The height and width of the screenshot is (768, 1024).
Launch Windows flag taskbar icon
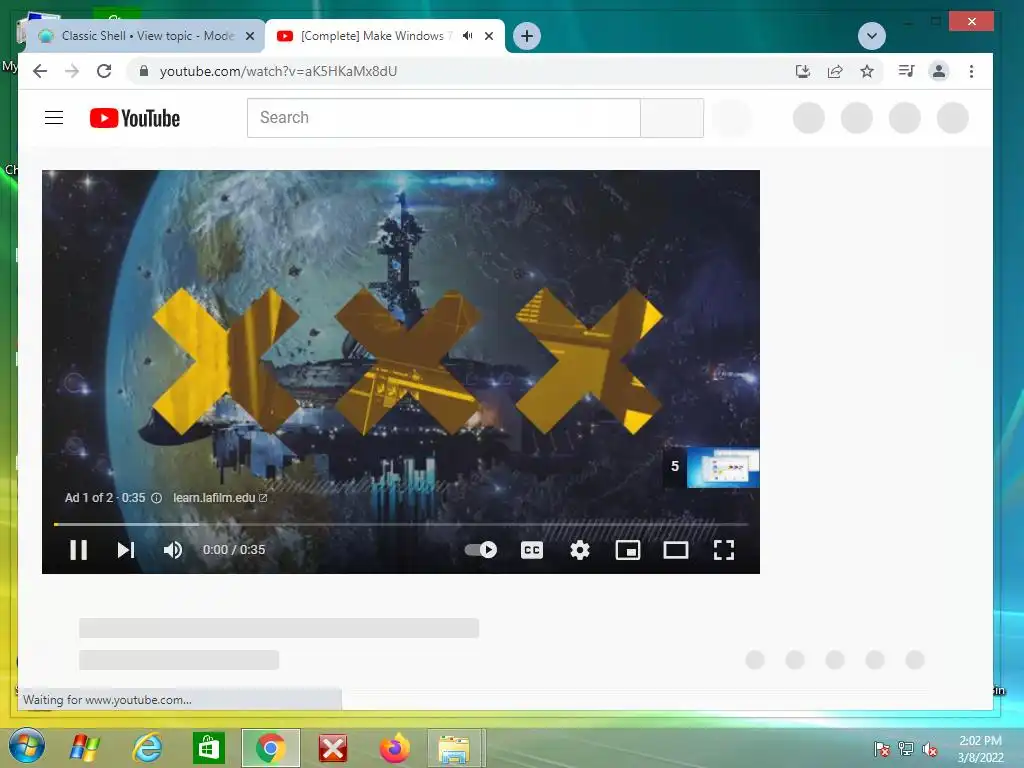(85, 748)
